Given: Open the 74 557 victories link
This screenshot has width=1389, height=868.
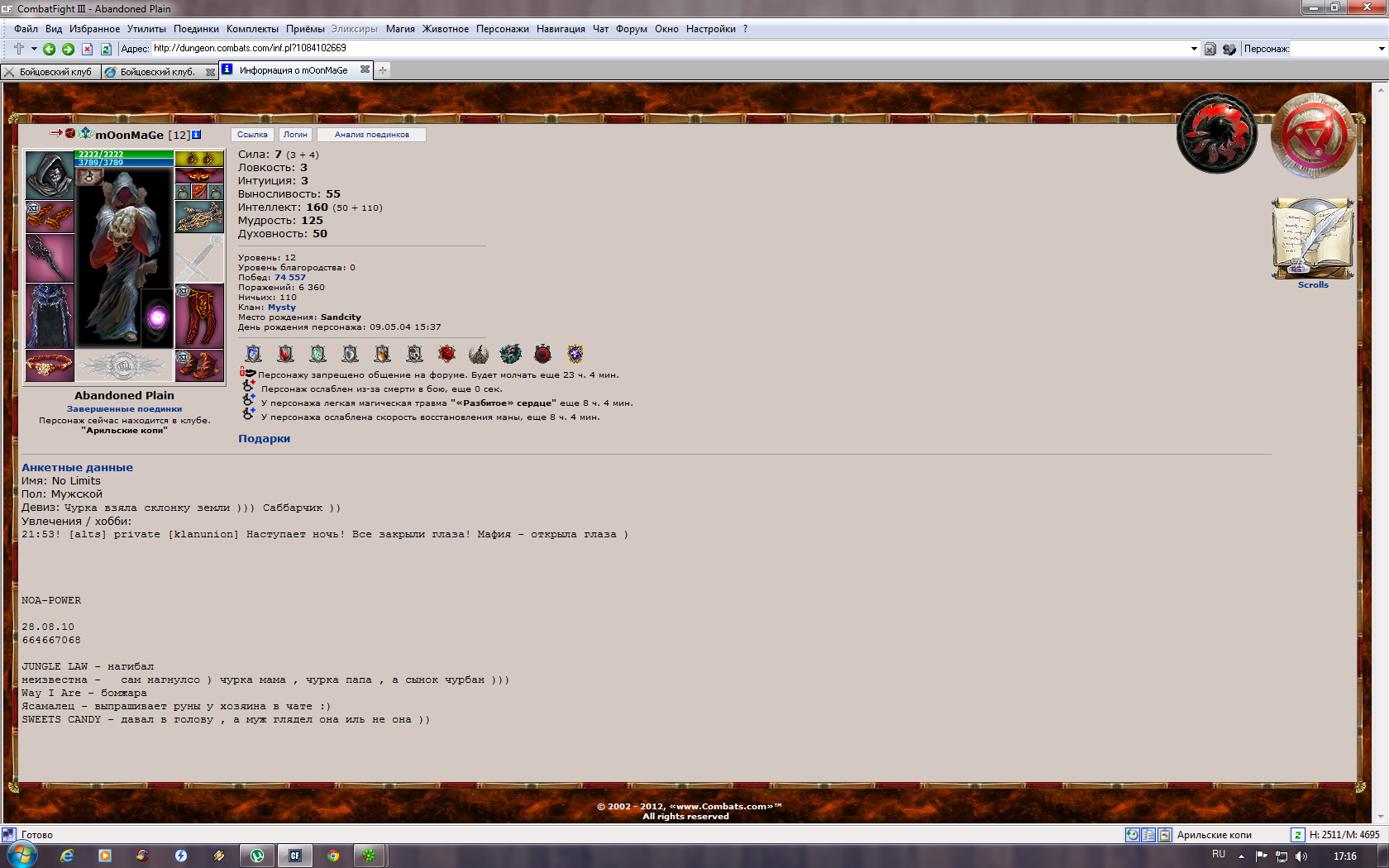Looking at the screenshot, I should coord(290,278).
